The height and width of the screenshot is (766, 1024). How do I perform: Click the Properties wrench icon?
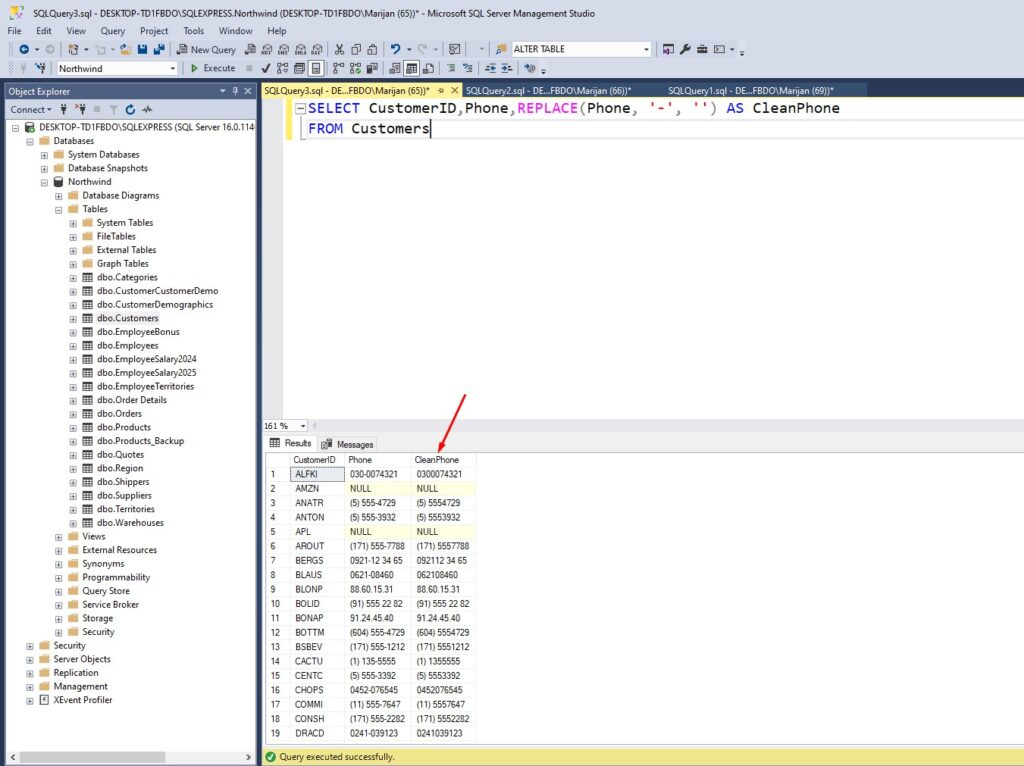[685, 49]
